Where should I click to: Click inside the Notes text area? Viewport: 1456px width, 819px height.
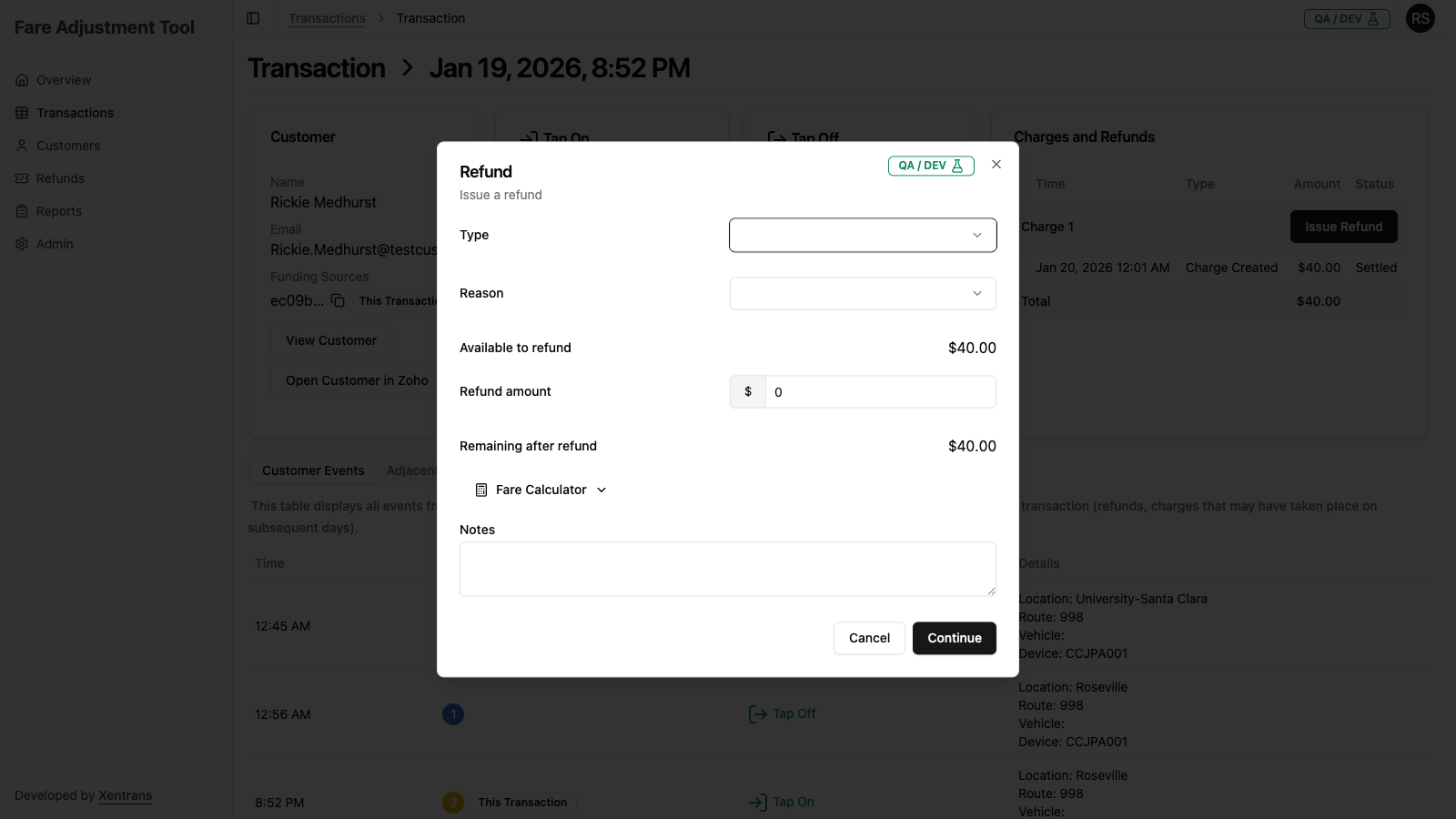point(727,568)
